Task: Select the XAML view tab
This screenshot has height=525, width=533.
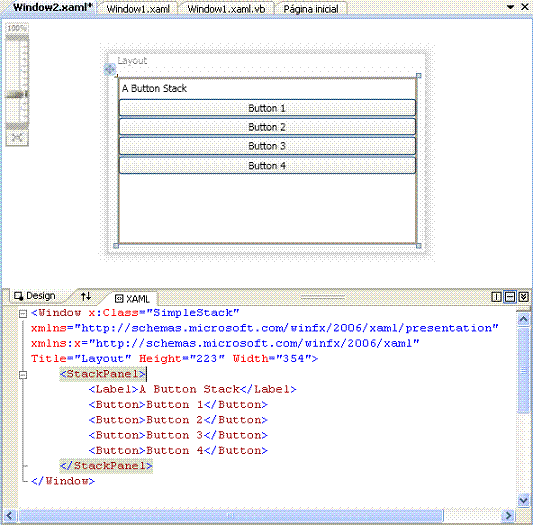Action: [133, 299]
